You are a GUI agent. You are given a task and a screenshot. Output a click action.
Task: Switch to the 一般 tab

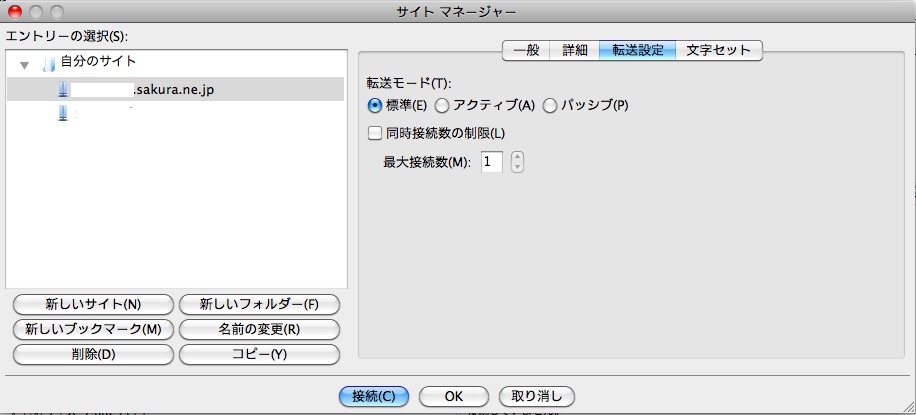[x=525, y=50]
